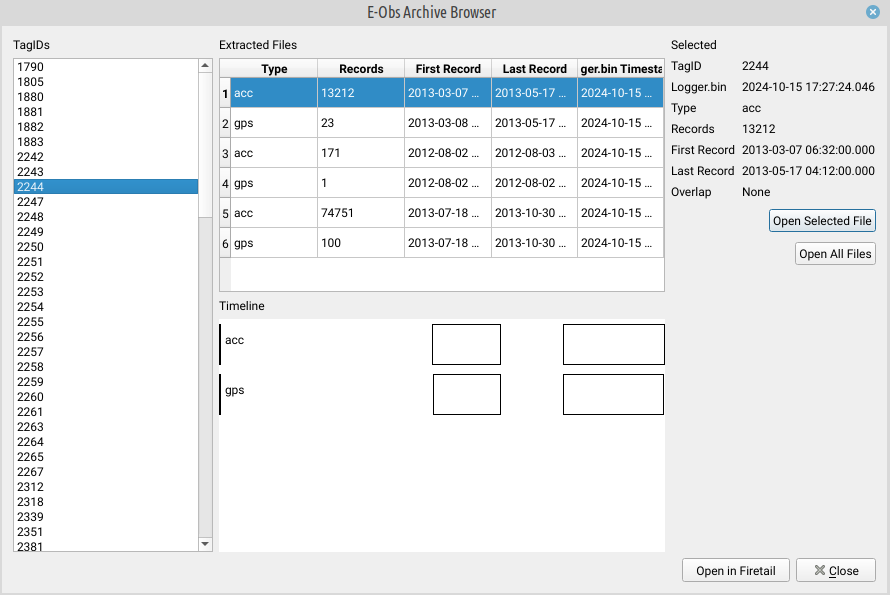This screenshot has height=595, width=890.
Task: Click the Close button
Action: tap(836, 571)
